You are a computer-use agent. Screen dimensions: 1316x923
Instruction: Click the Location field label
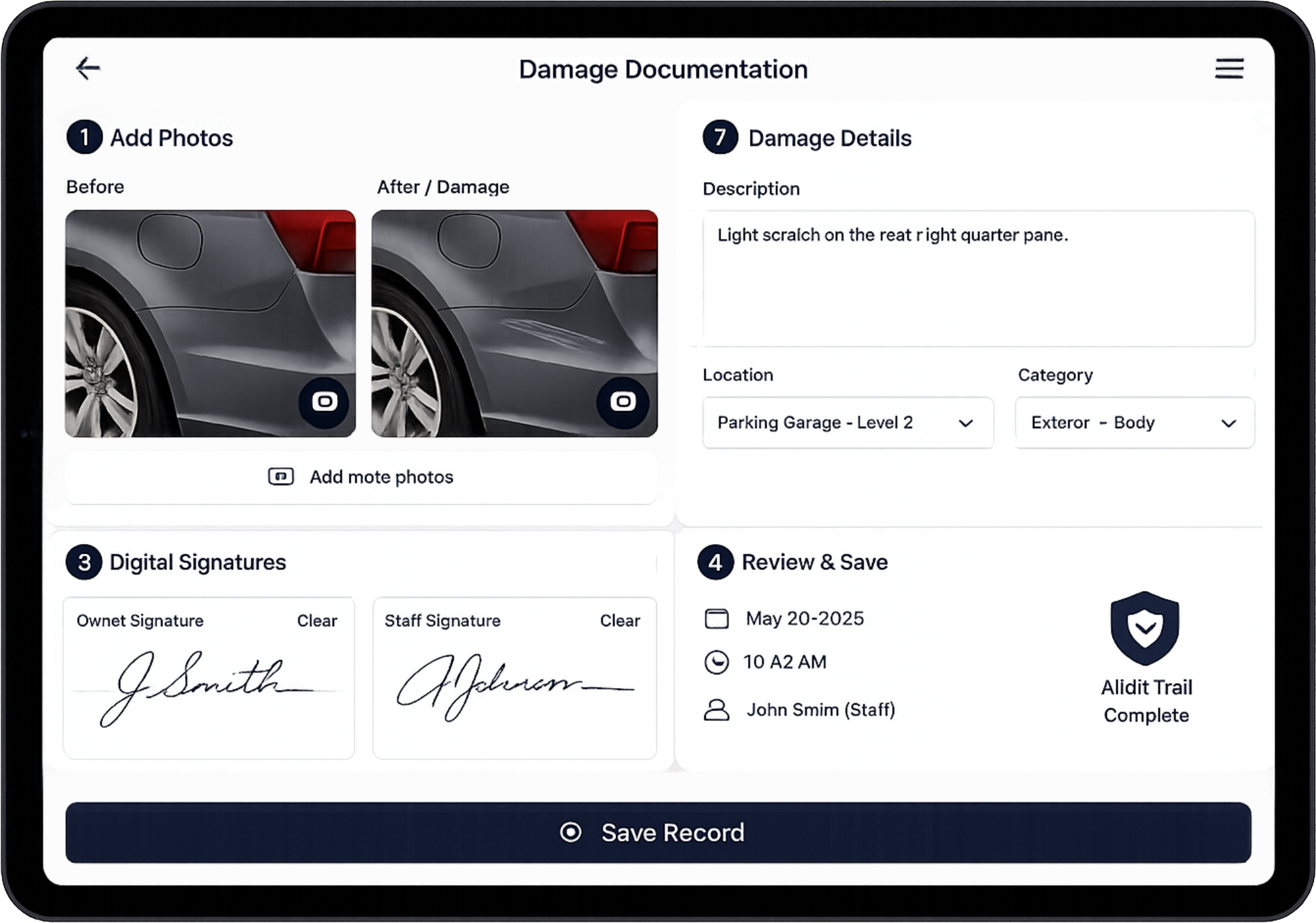pyautogui.click(x=738, y=374)
